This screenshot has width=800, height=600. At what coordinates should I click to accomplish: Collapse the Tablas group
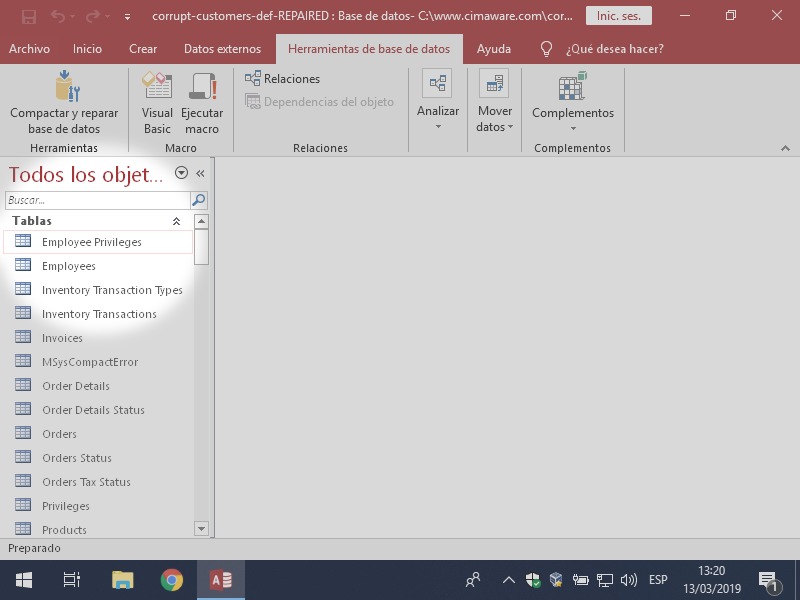tap(177, 221)
